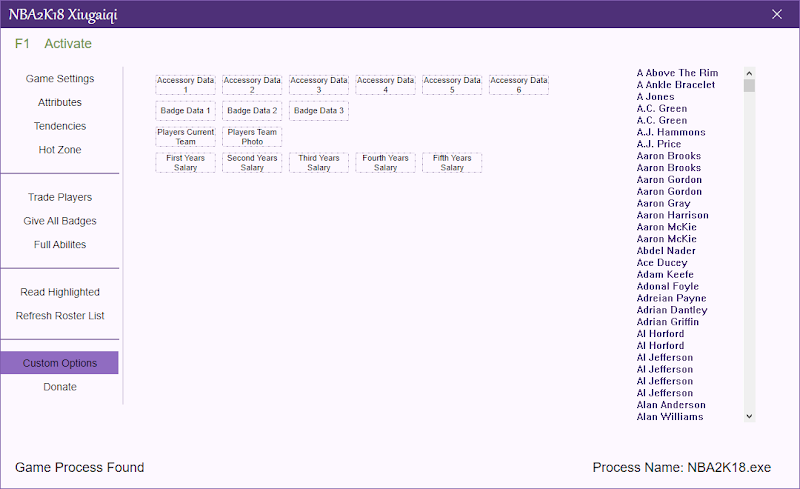This screenshot has width=800, height=489.
Task: Click Badge Data 2 box
Action: pyautogui.click(x=252, y=111)
